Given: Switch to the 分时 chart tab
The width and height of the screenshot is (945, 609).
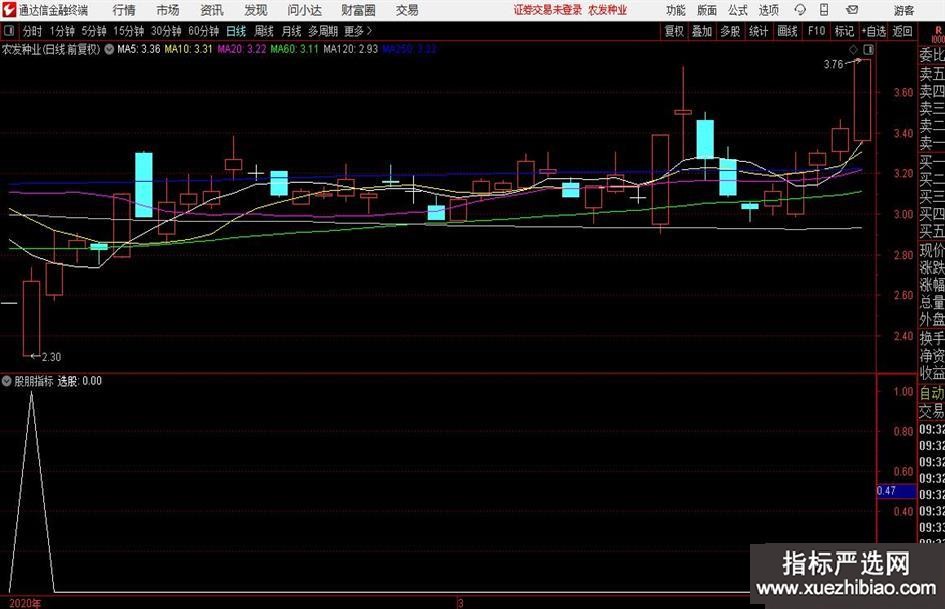Looking at the screenshot, I should [x=33, y=31].
